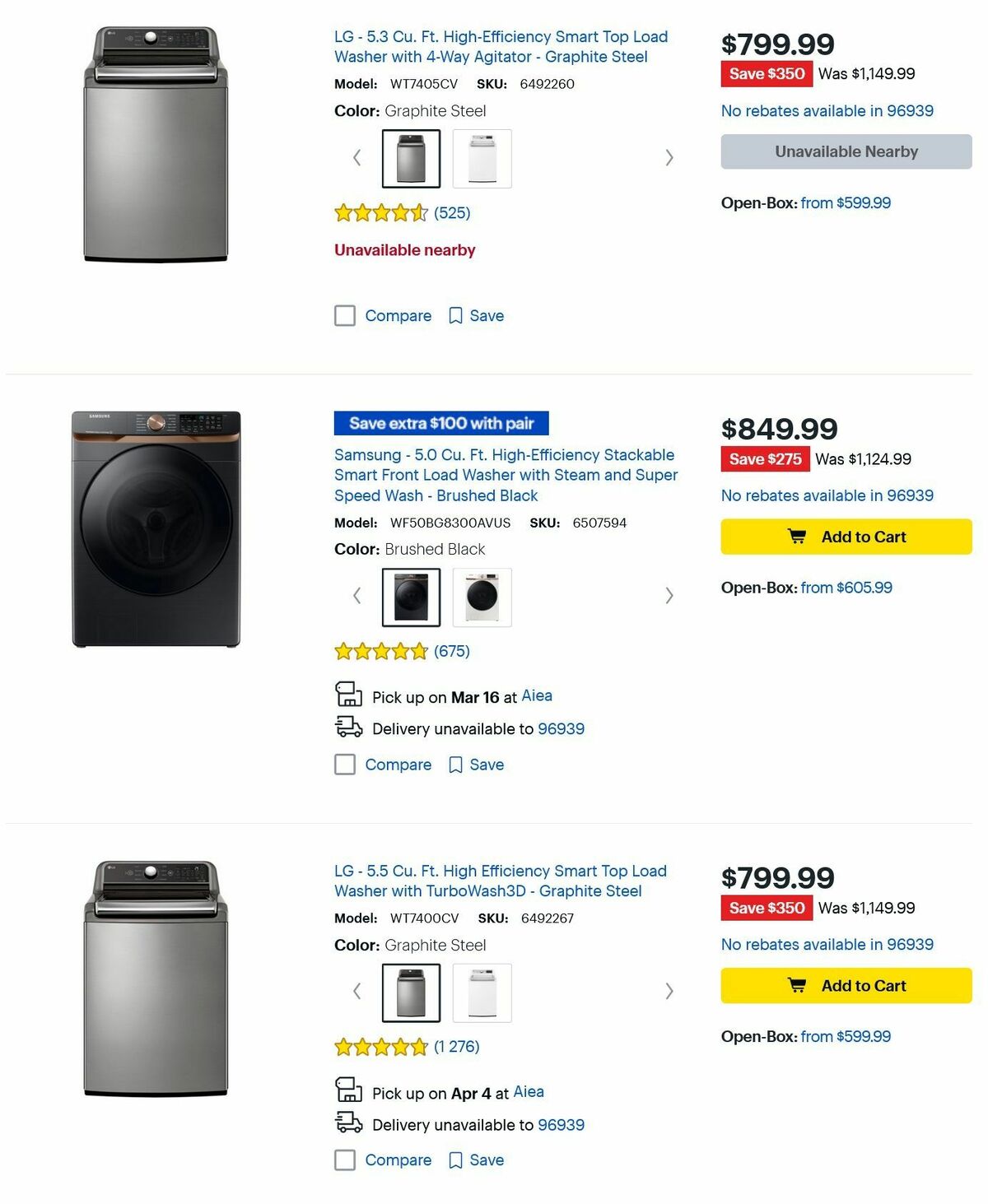Select the white washer thumbnail for LG WT7400CV

[x=482, y=992]
